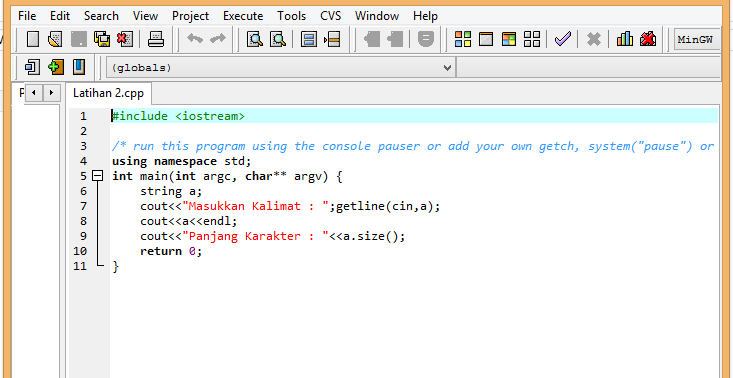Image resolution: width=733 pixels, height=378 pixels.
Task: Run the compiled program
Action: click(x=486, y=39)
